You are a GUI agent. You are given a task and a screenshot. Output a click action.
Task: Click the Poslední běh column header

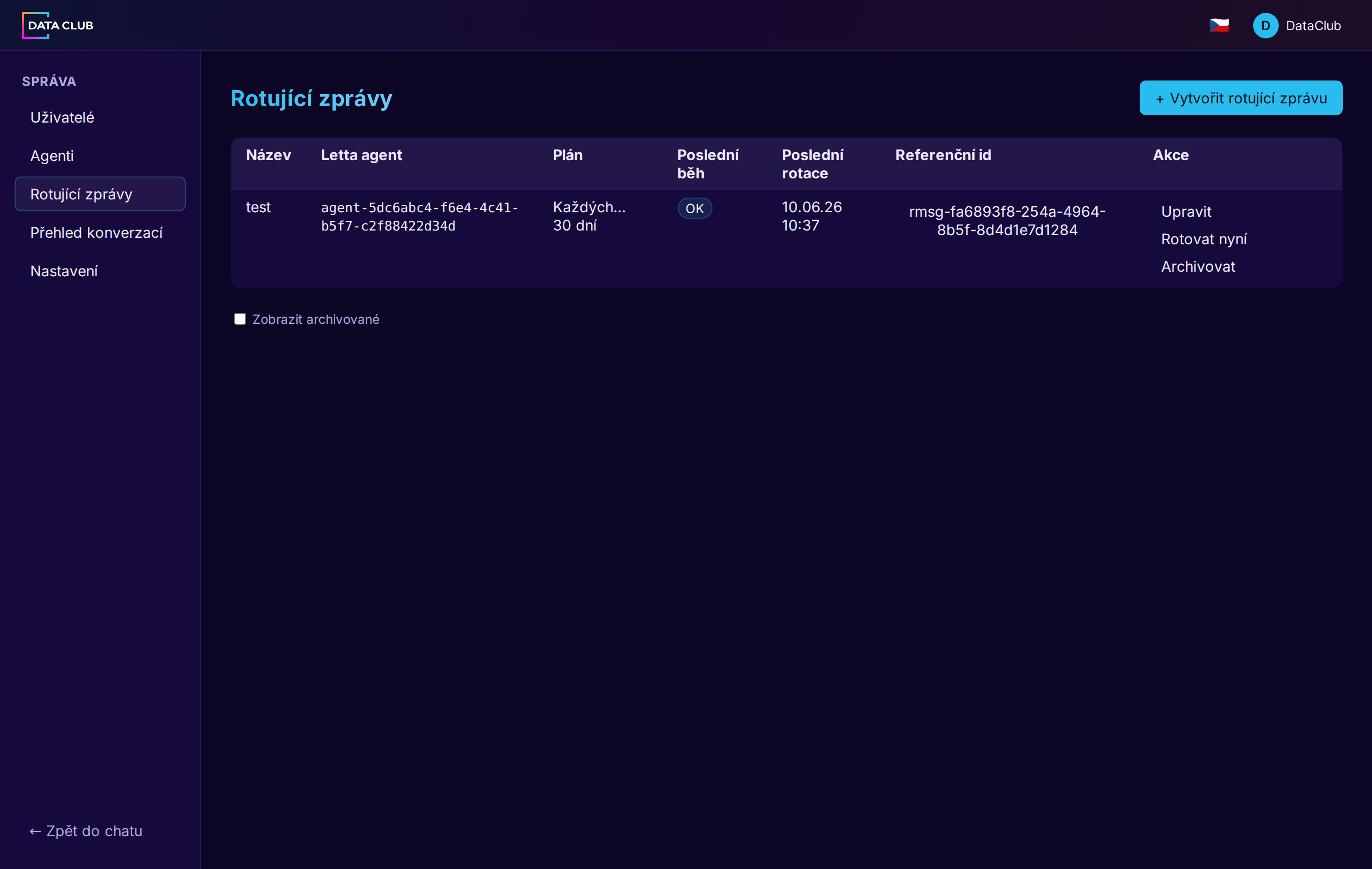(707, 164)
